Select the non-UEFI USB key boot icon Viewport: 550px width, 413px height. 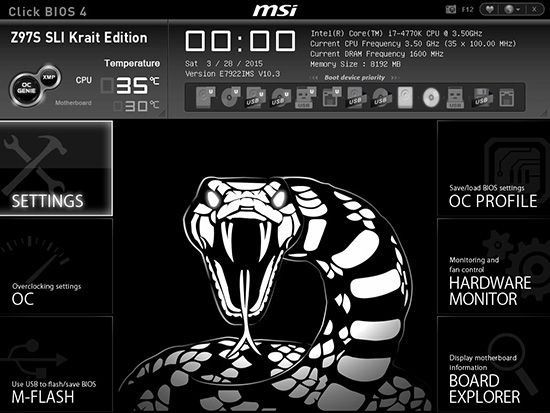[455, 97]
